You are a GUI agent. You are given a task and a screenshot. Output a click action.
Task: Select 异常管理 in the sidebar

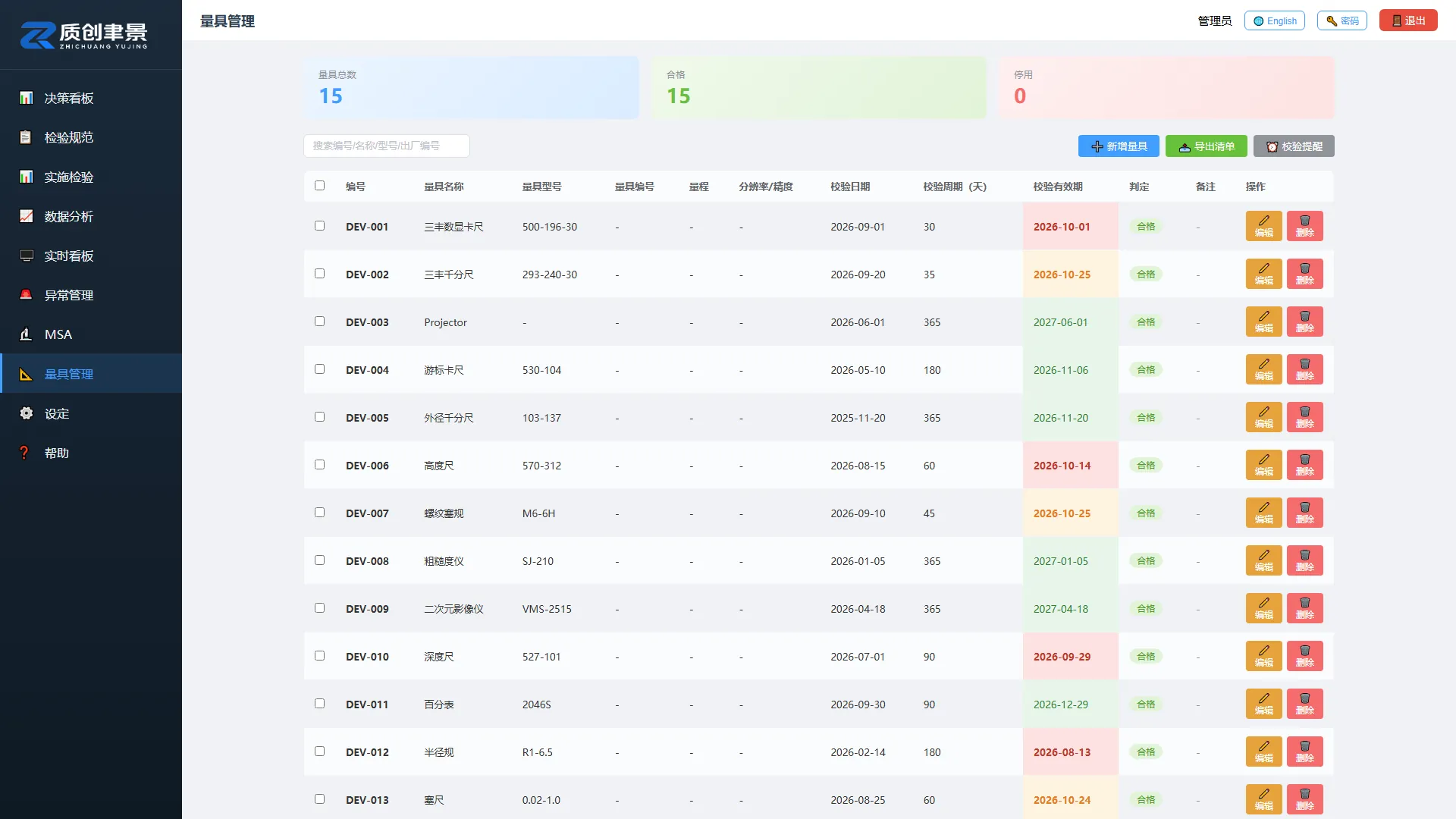click(91, 295)
